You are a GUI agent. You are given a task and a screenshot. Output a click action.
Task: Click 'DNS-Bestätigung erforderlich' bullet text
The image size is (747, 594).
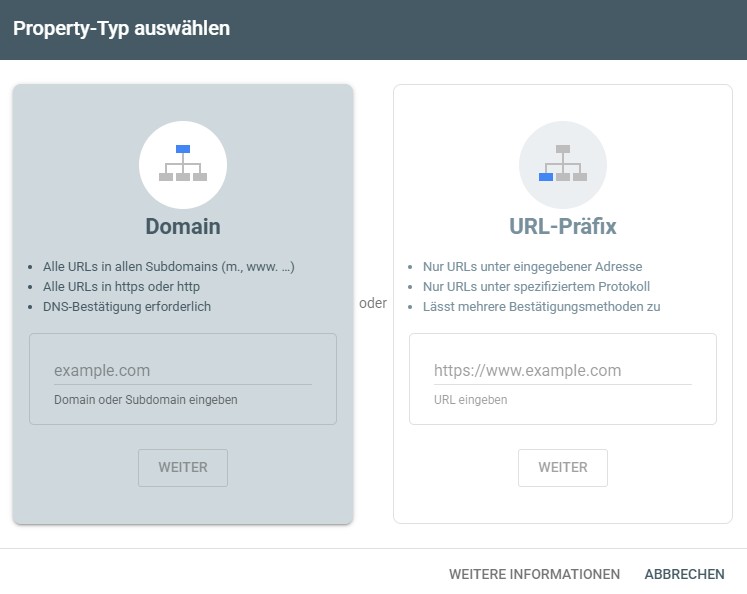[127, 307]
